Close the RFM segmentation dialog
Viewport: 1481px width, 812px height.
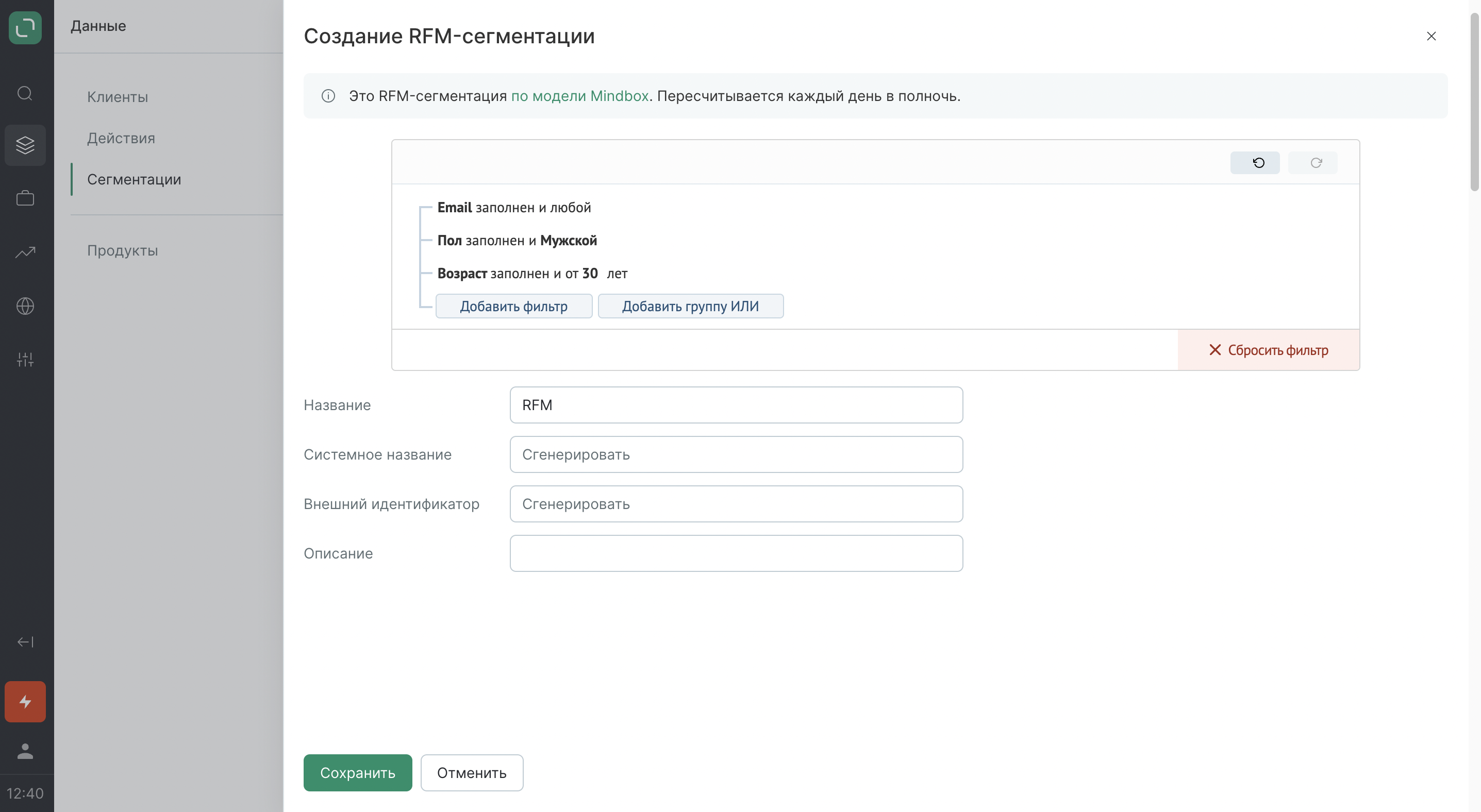1432,36
